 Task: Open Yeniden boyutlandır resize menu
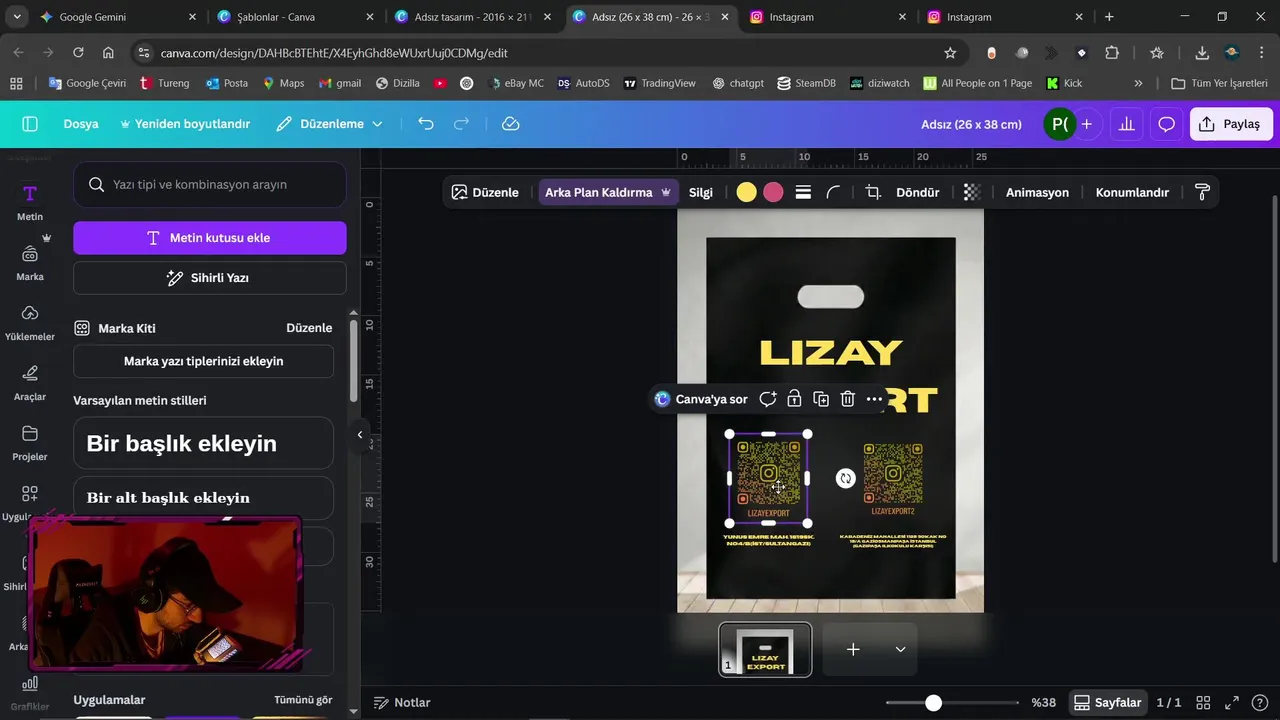[x=185, y=124]
